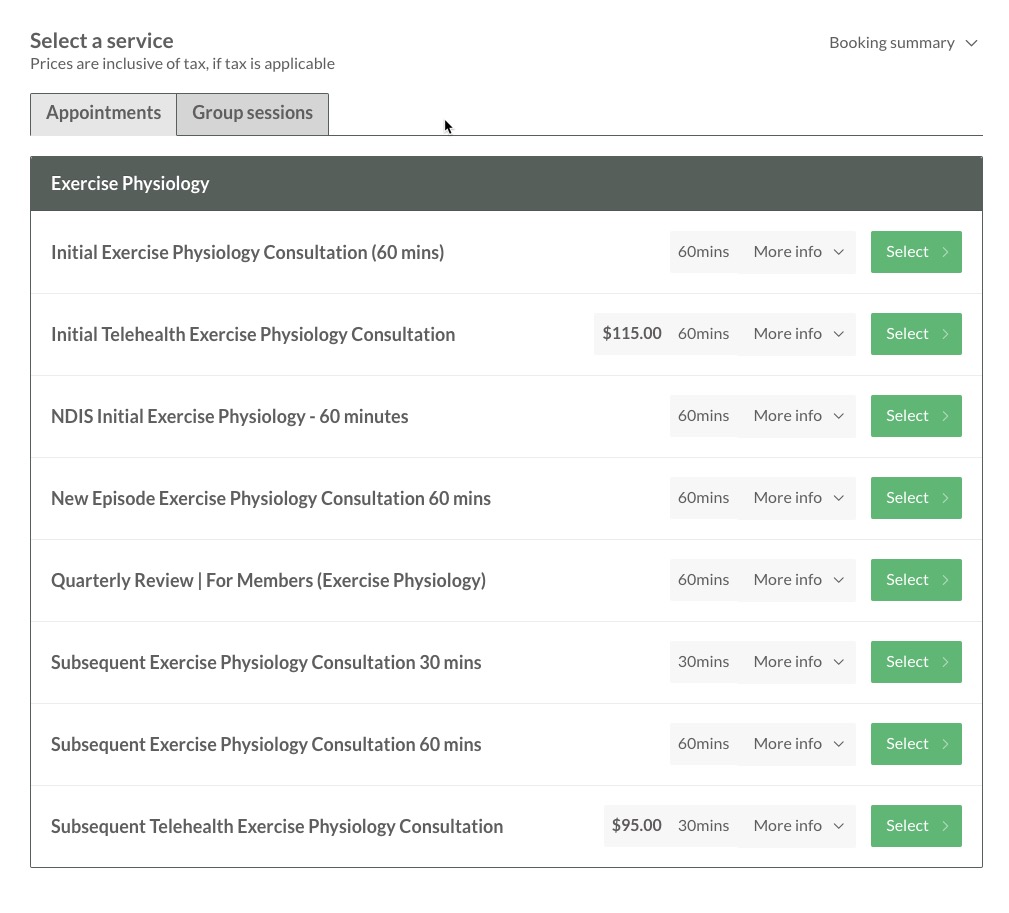Select Subsequent Telehealth Exercise Physiology Consultation
Viewport: 1009px width, 913px height.
(x=916, y=826)
